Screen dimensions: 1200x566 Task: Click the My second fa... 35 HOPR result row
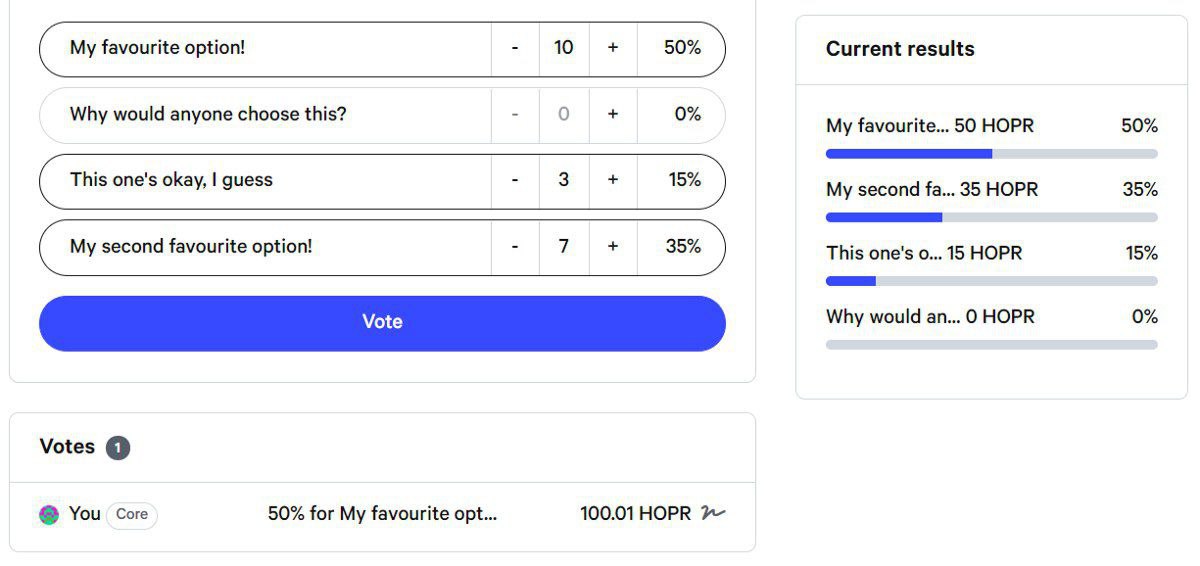click(x=992, y=199)
